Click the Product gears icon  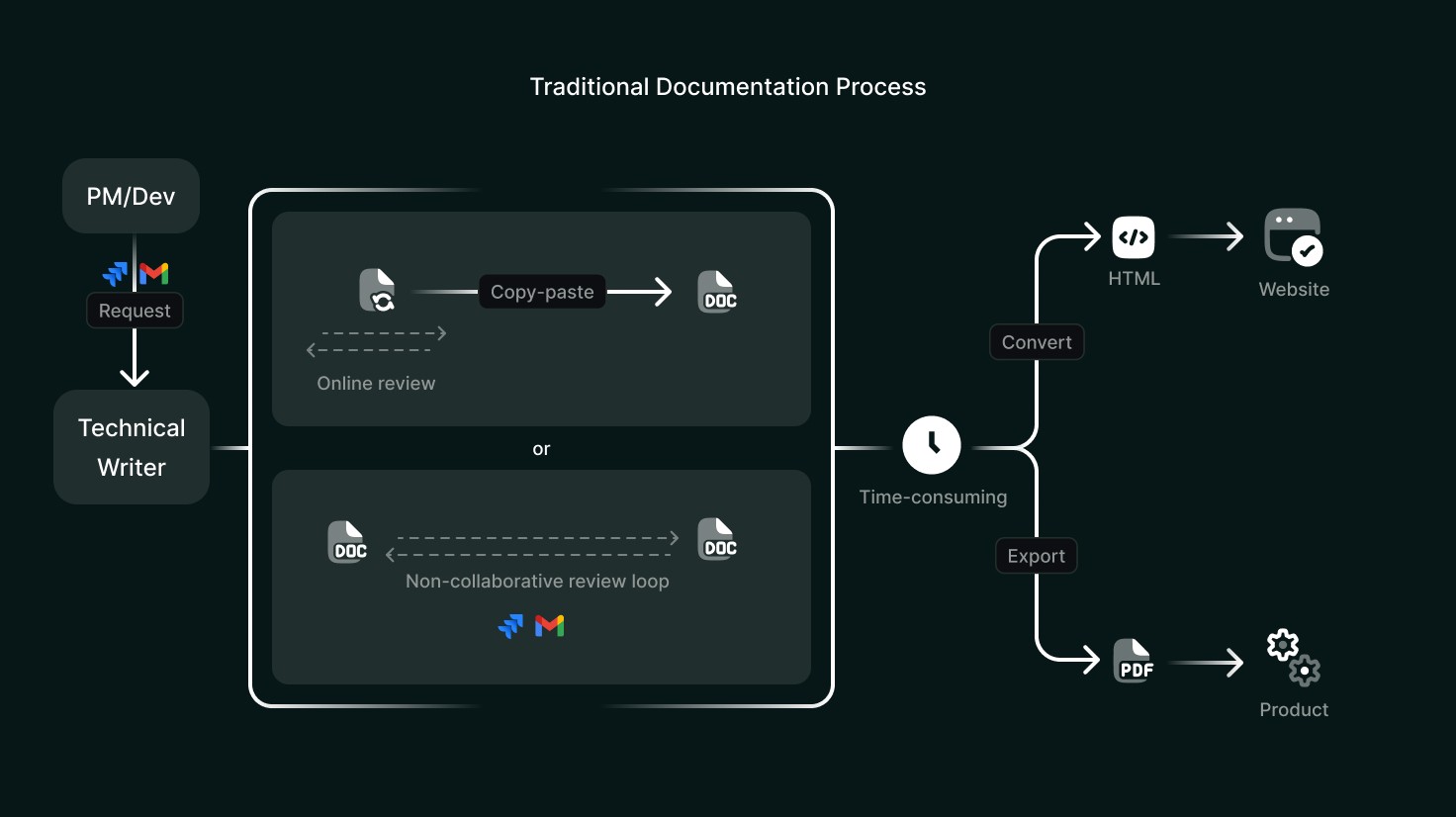1294,658
